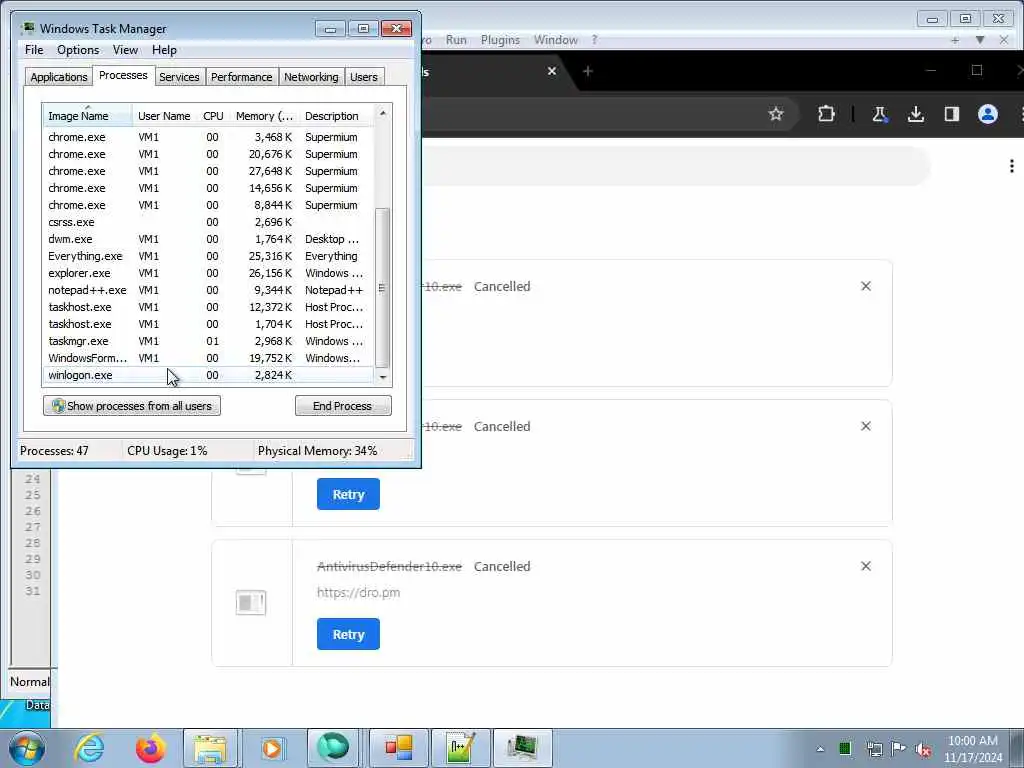Switch to Notepad++ taskbar button
Screen dimensions: 1024x768
point(460,748)
